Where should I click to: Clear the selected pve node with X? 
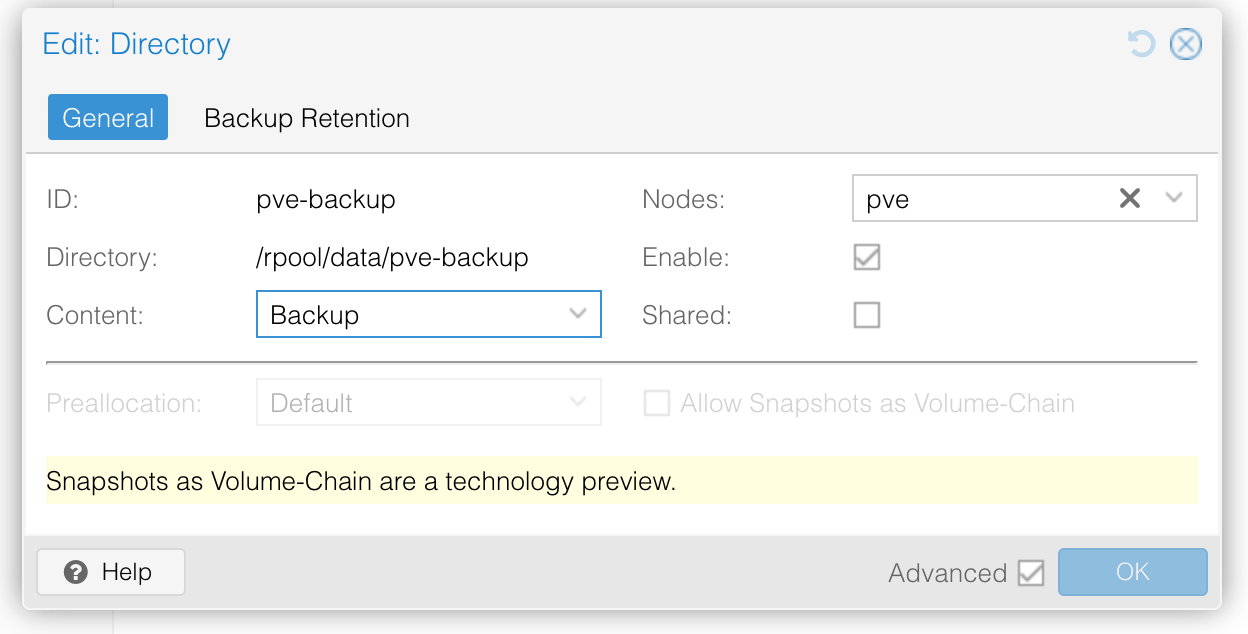coord(1130,199)
